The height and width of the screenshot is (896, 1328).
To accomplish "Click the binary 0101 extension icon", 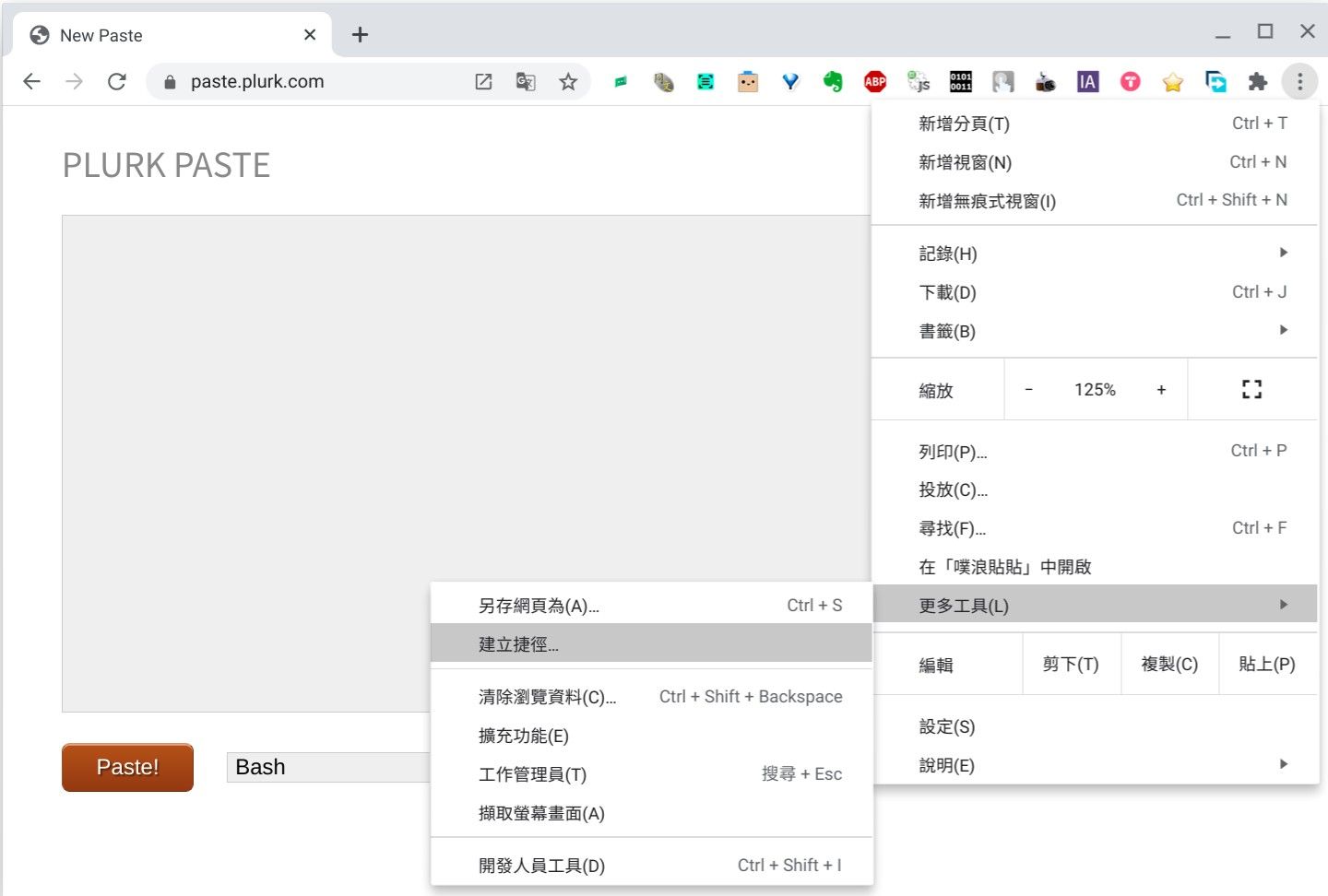I will (x=960, y=82).
